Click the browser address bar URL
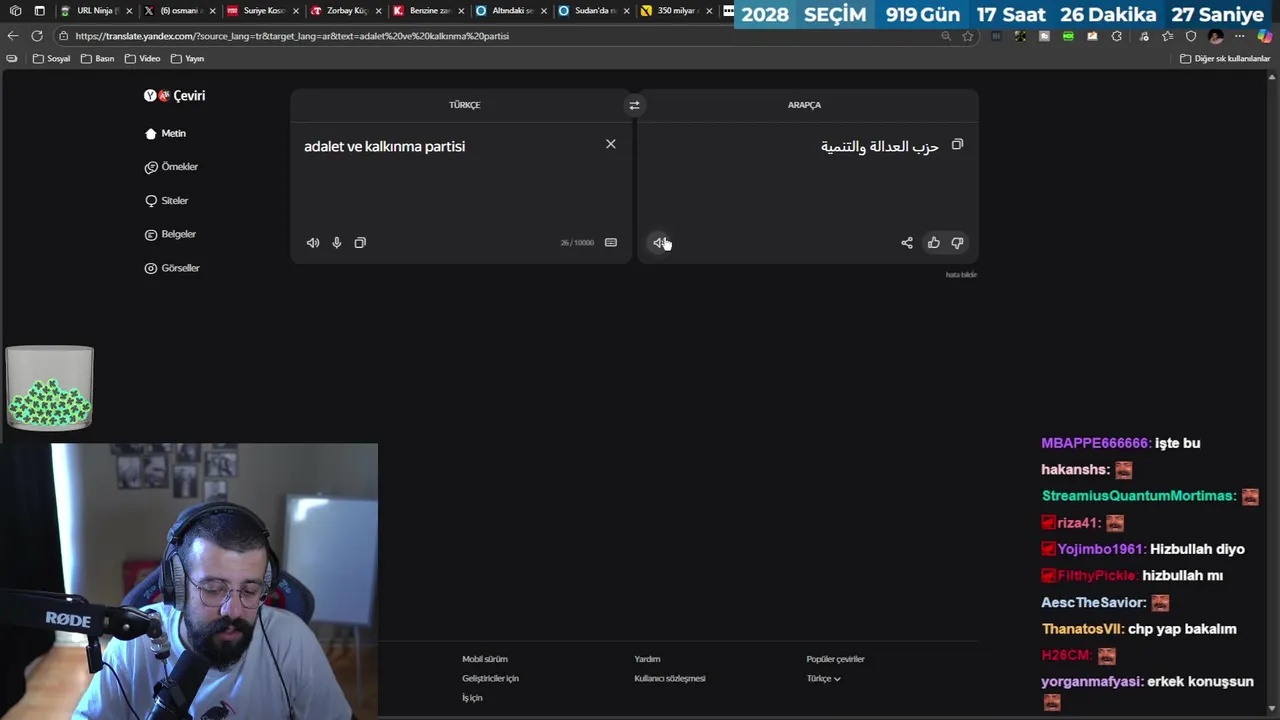Screen dimensions: 1280x720 pos(292,36)
